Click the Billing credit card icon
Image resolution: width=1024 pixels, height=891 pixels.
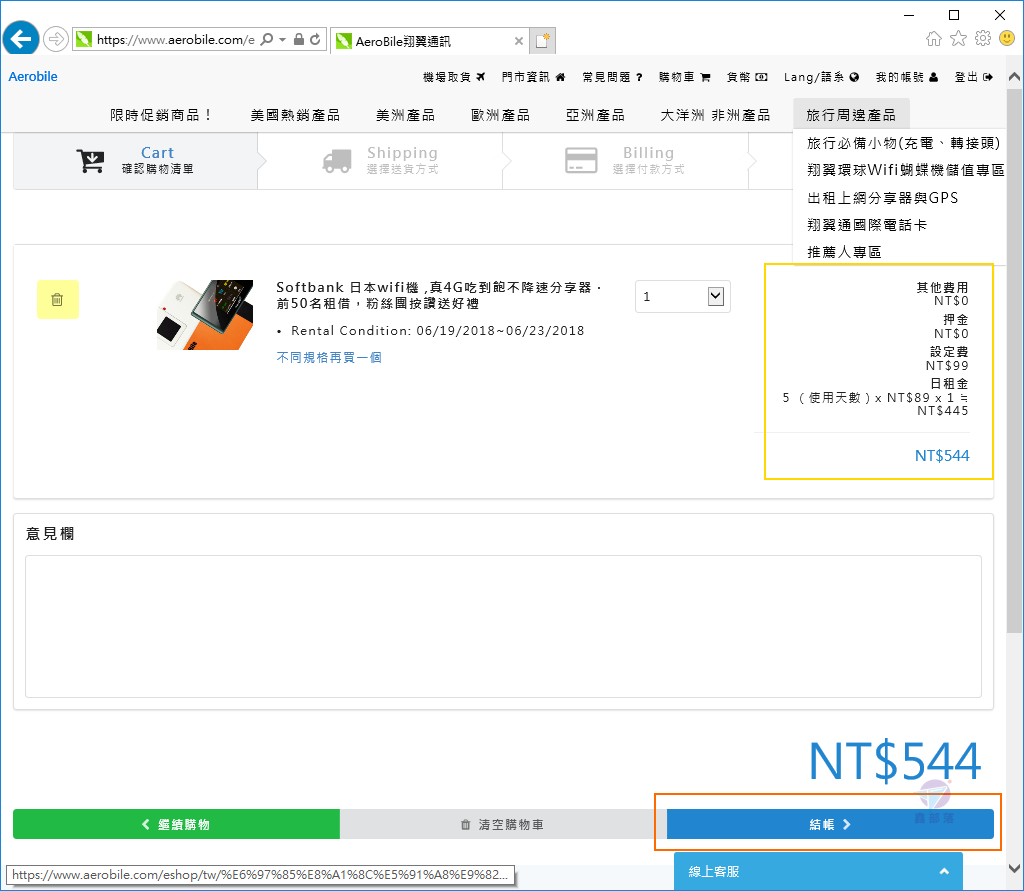(x=581, y=161)
